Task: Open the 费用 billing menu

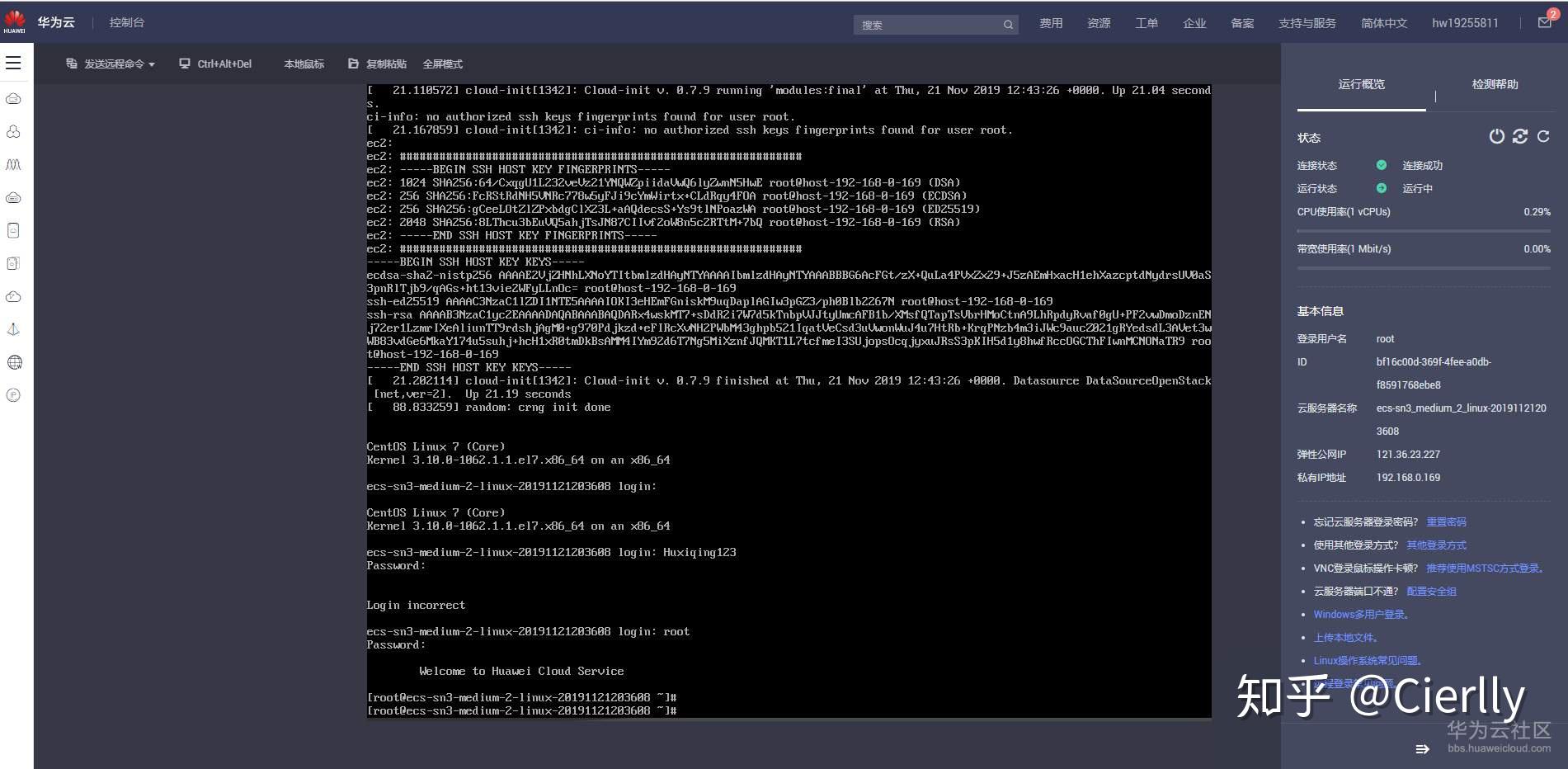Action: click(1051, 23)
